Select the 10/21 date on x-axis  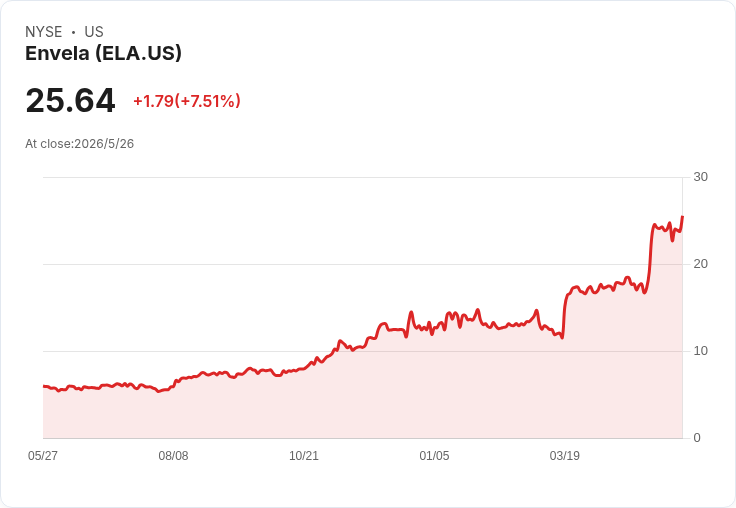tap(304, 456)
